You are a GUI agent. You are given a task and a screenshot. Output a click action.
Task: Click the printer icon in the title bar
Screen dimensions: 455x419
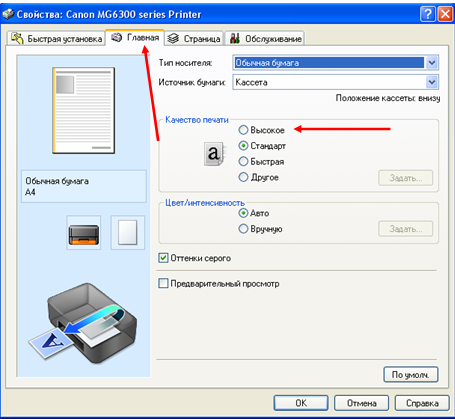pyautogui.click(x=8, y=14)
